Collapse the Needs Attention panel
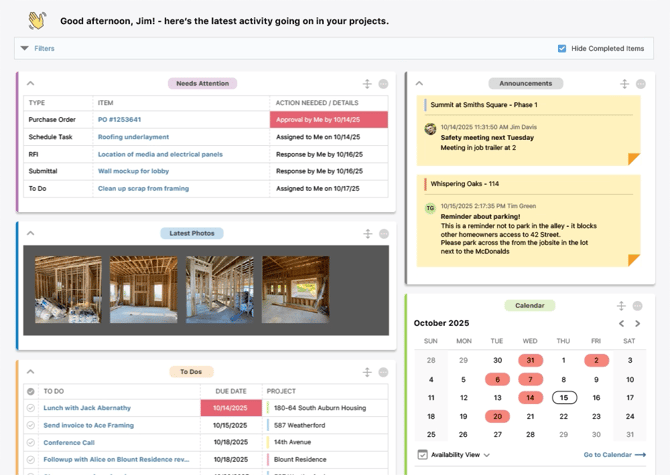 tap(30, 83)
